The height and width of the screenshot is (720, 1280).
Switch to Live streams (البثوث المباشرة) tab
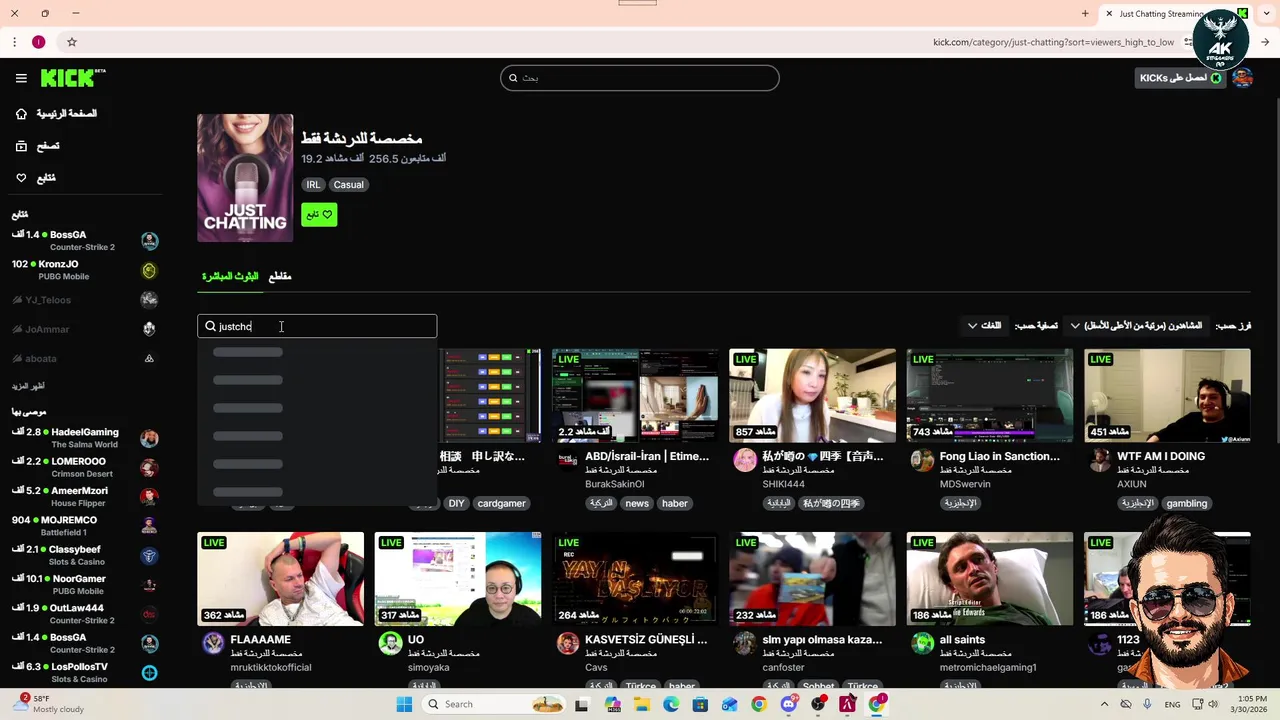click(230, 276)
